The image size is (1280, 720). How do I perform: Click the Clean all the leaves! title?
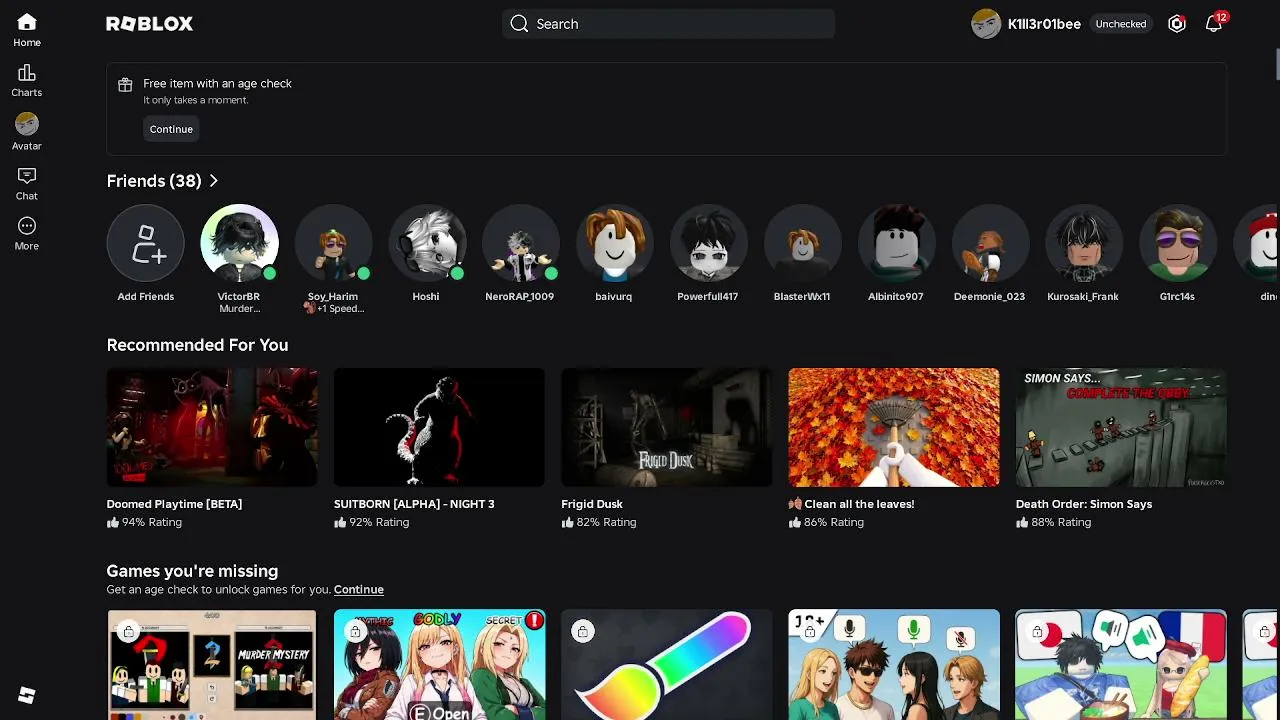(852, 504)
